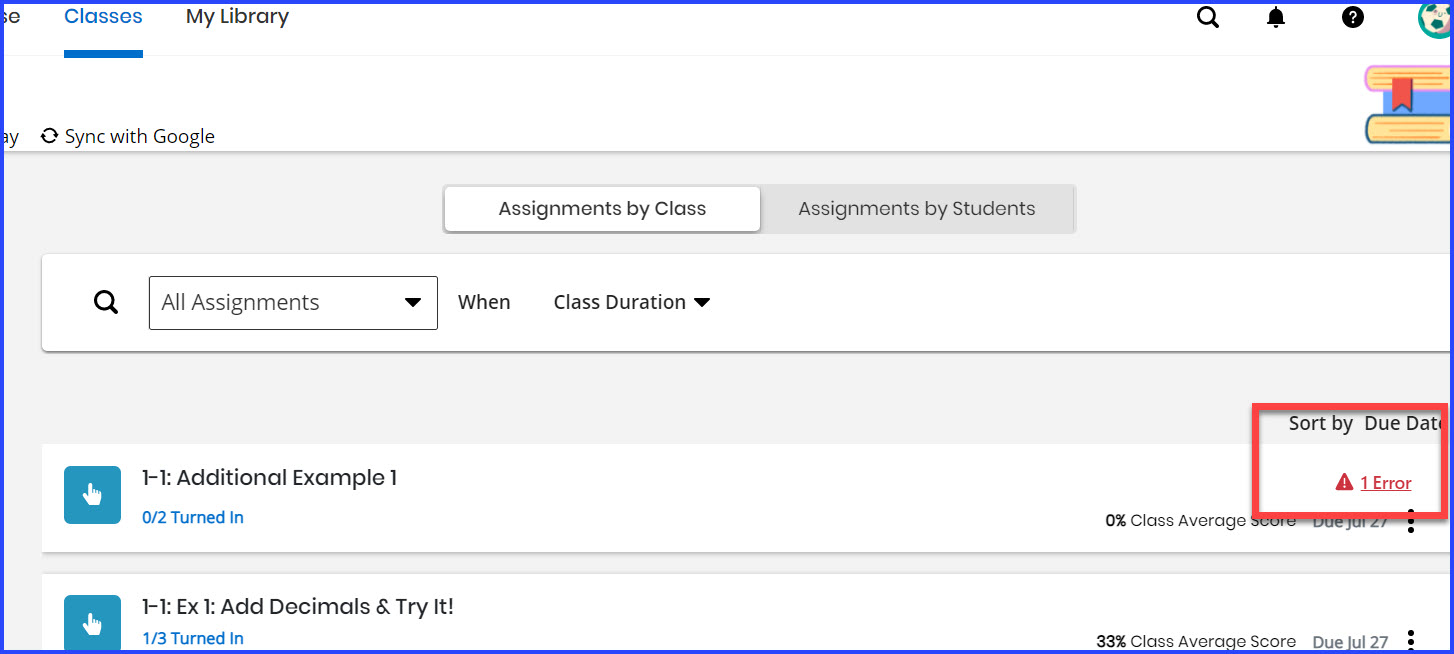View 0/2 Turned In details
Screen dimensions: 1454x654
click(x=192, y=517)
